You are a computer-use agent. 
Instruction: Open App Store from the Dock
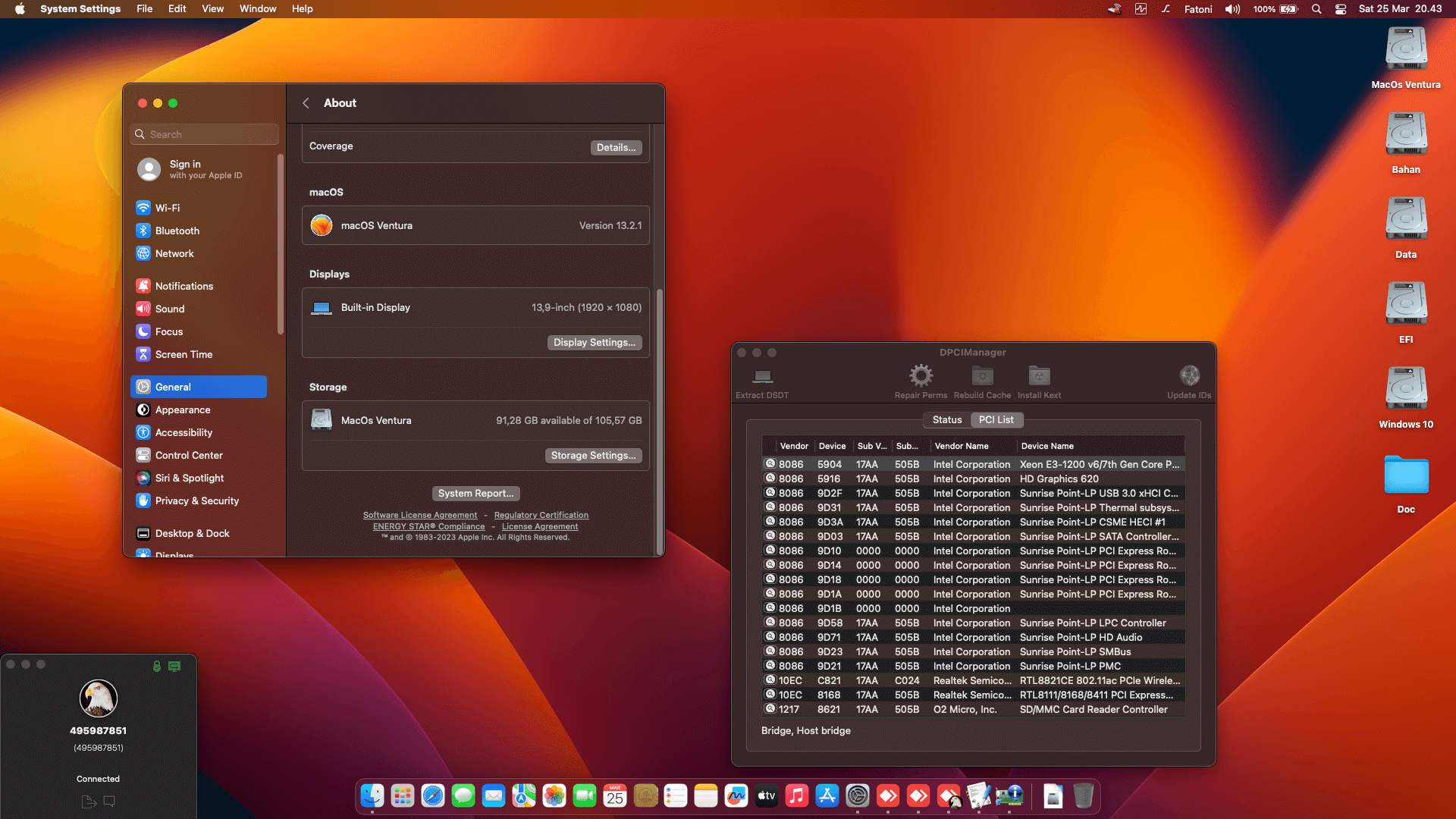click(827, 795)
